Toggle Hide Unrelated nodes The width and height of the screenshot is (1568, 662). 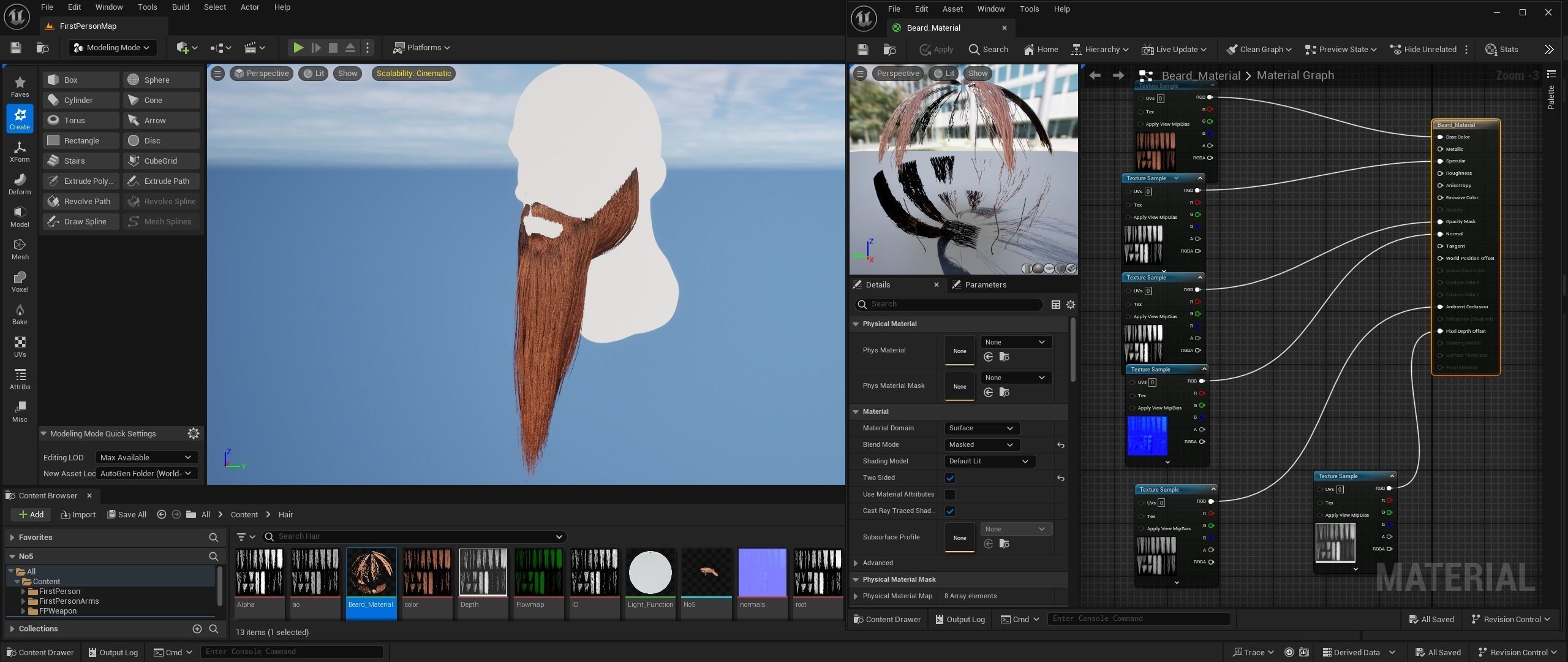(x=1423, y=49)
